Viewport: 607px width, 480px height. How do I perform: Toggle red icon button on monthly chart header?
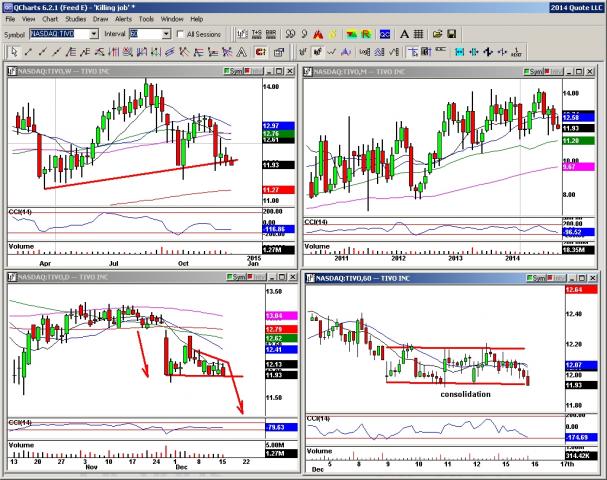(553, 72)
